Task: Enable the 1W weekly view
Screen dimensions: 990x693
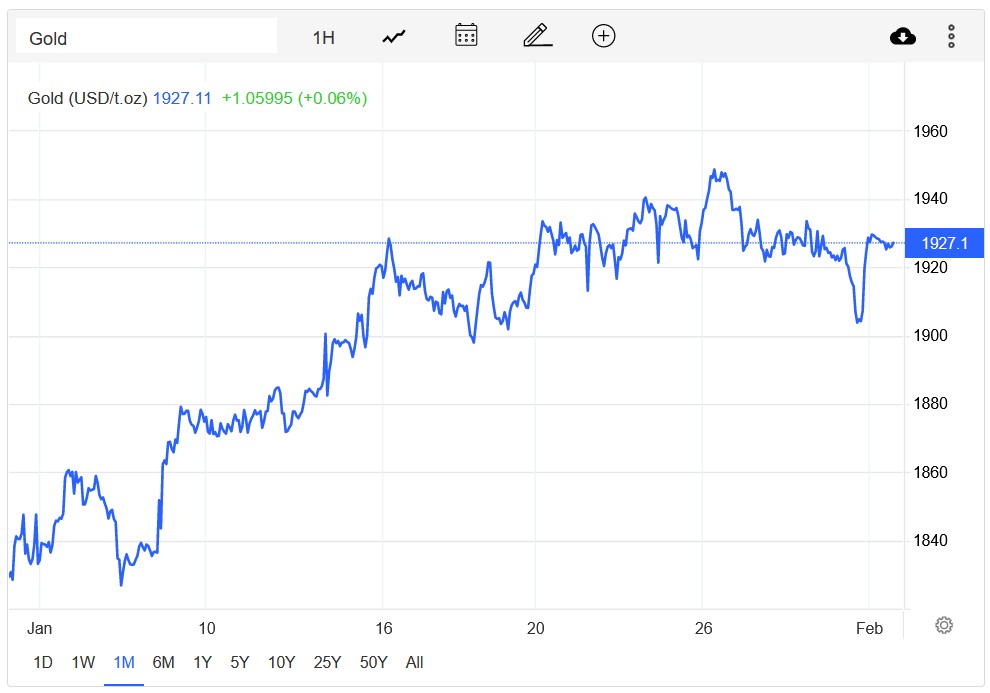Action: click(82, 662)
